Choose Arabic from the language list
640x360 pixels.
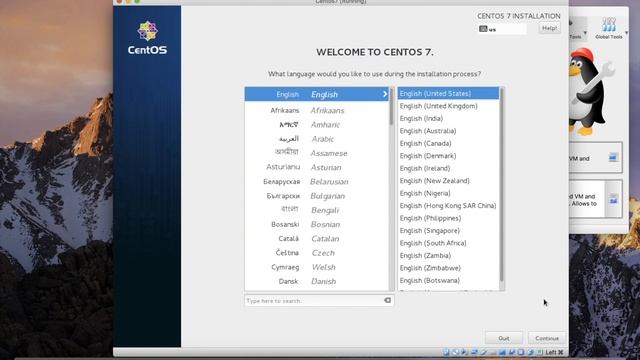pos(317,139)
